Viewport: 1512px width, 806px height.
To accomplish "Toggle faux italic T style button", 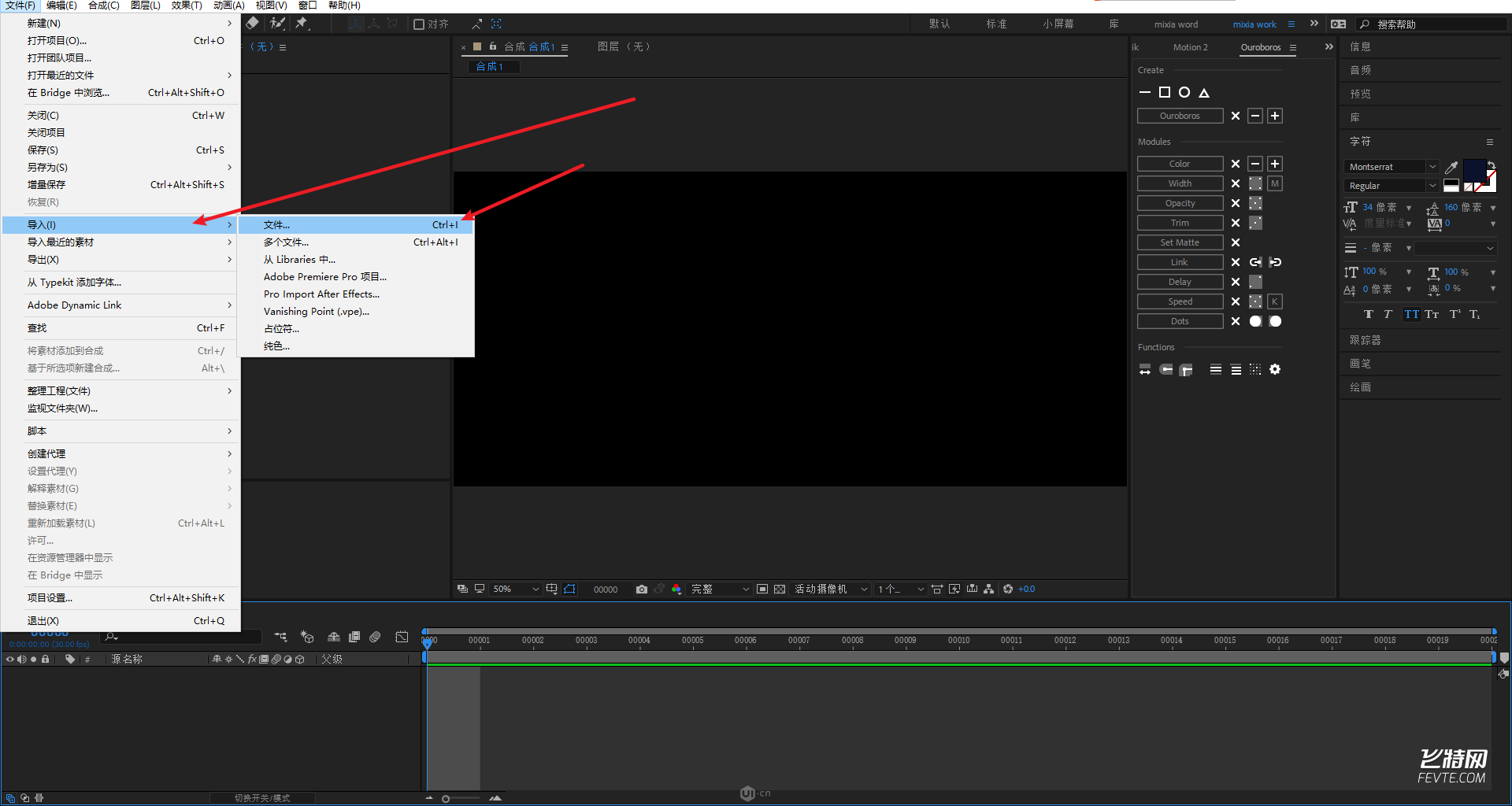I will click(x=1388, y=314).
